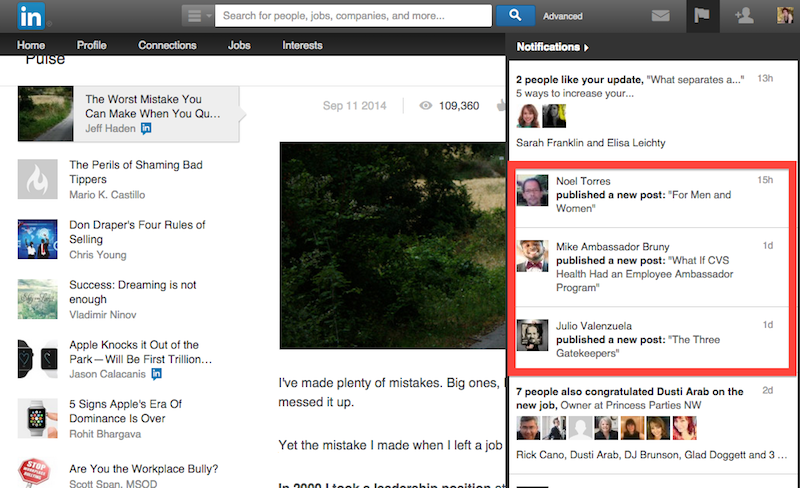
Task: Click the Success article thumbnail
Action: 38,299
